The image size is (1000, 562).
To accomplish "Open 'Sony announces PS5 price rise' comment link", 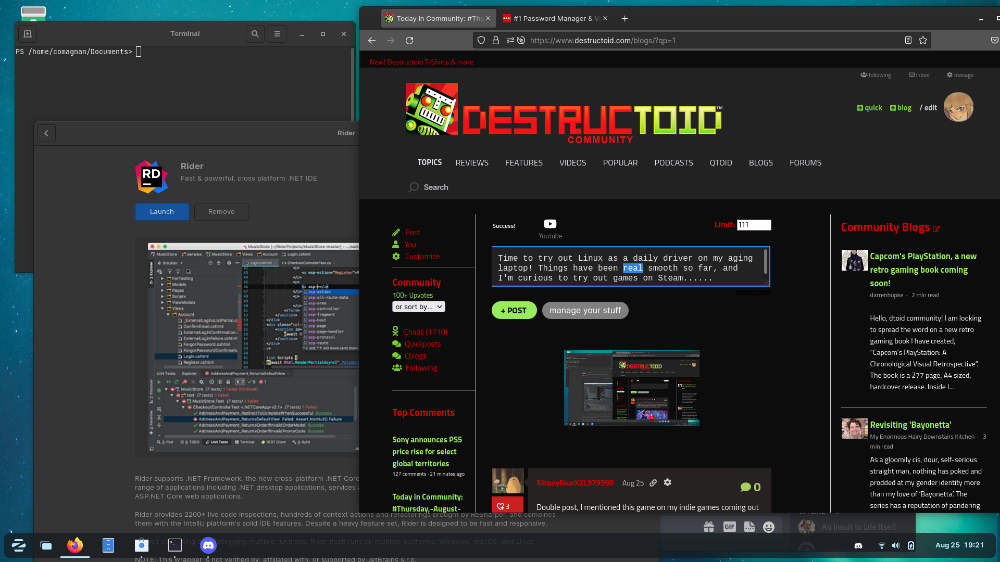I will 427,451.
